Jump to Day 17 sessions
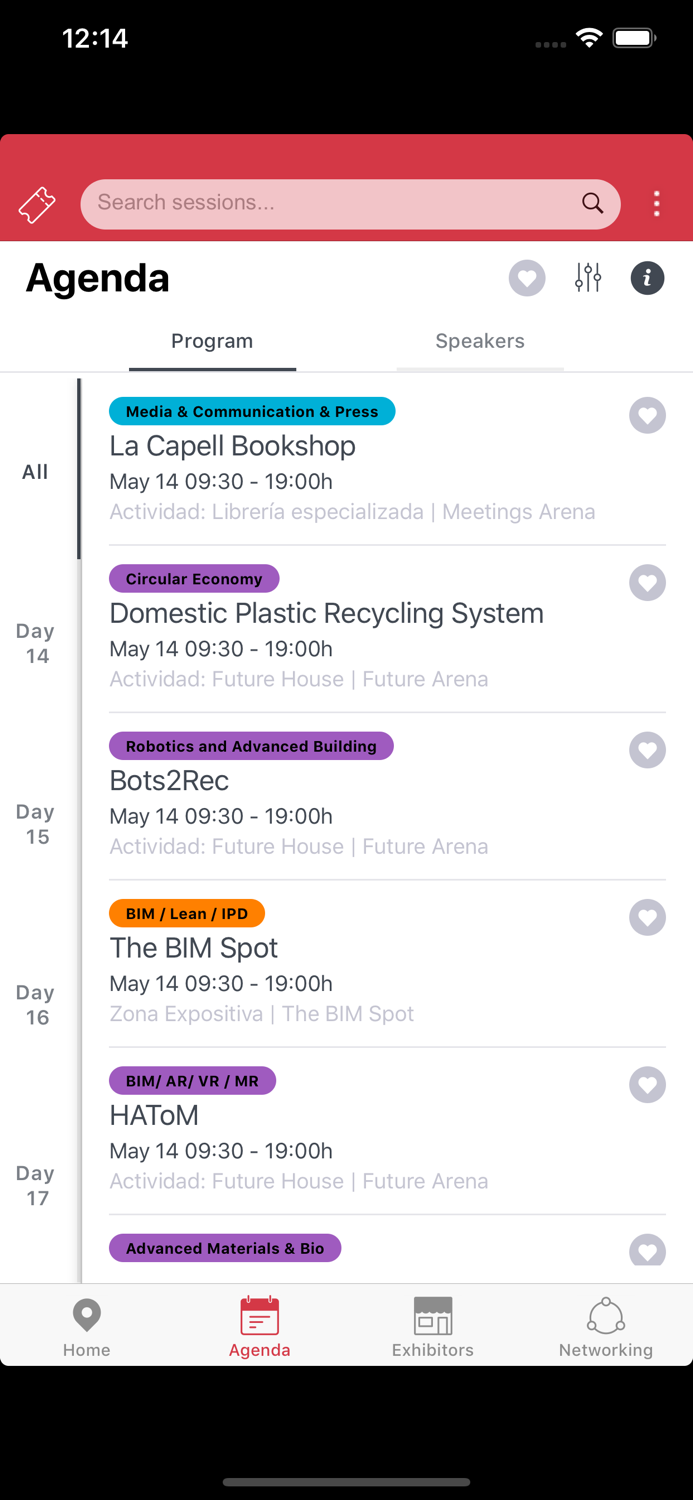 click(x=35, y=1185)
